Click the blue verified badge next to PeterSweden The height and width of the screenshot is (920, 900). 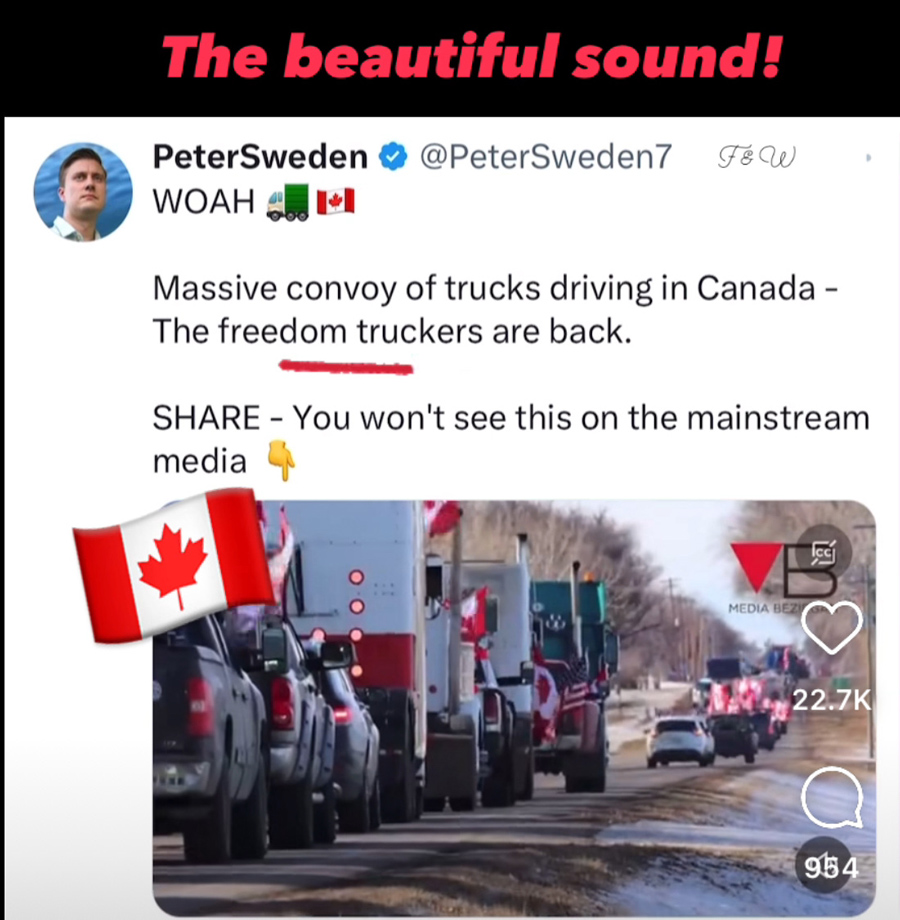tap(393, 157)
